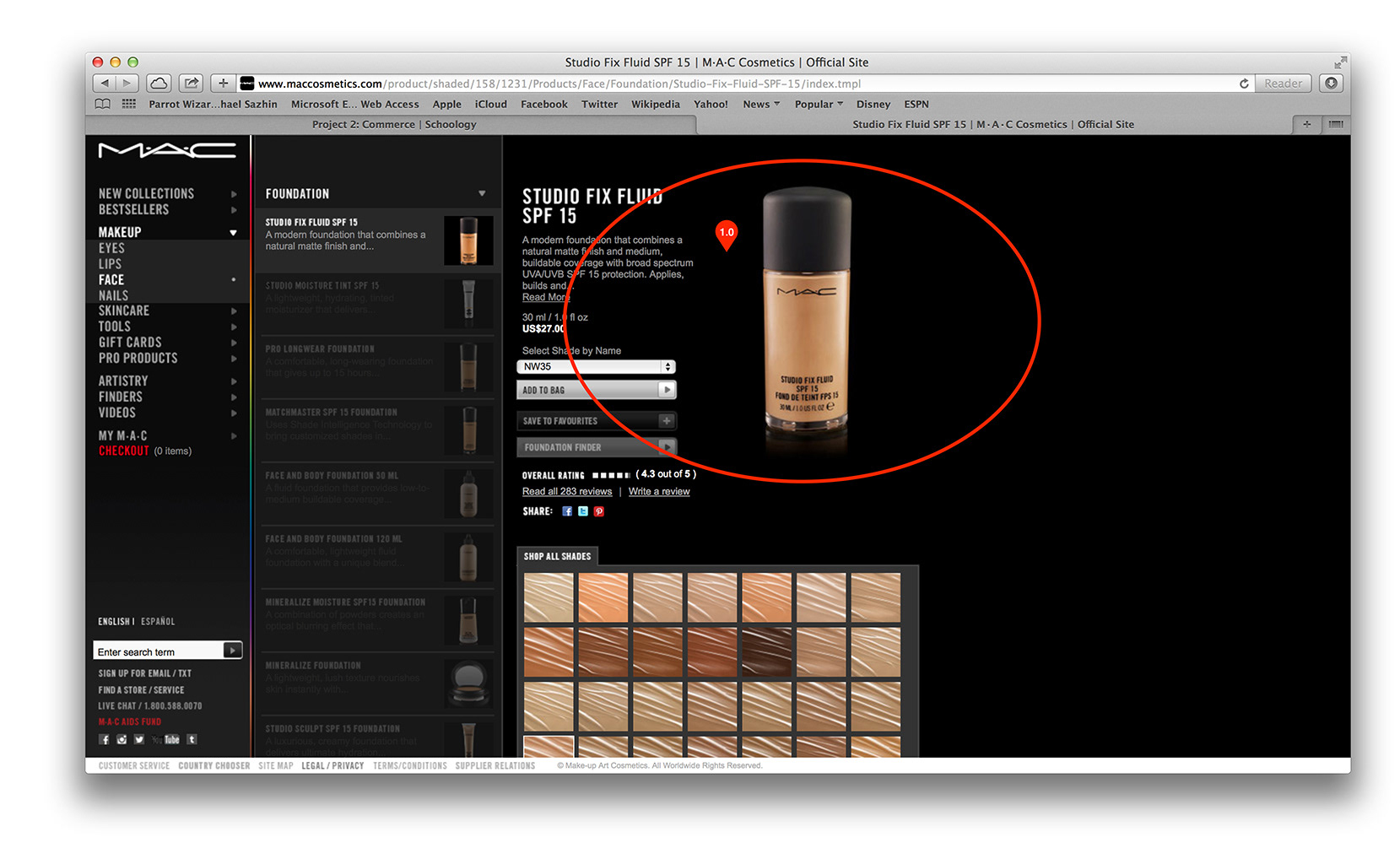1400x848 pixels.
Task: Submit search with the arrow button
Action: point(232,651)
